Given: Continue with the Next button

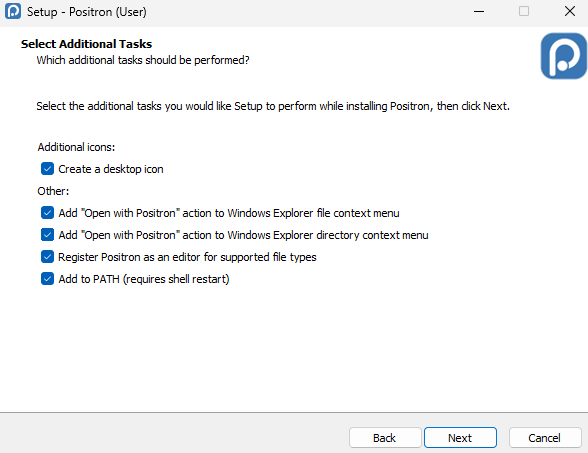Looking at the screenshot, I should [x=460, y=438].
